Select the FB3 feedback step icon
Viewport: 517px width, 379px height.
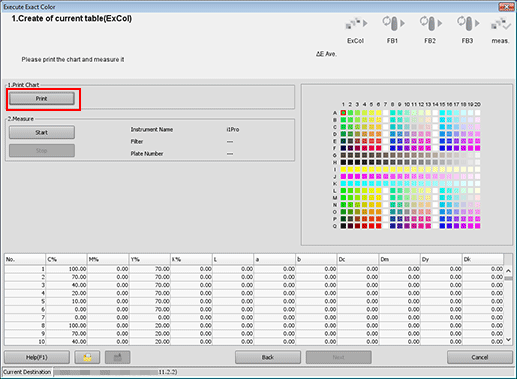point(468,24)
